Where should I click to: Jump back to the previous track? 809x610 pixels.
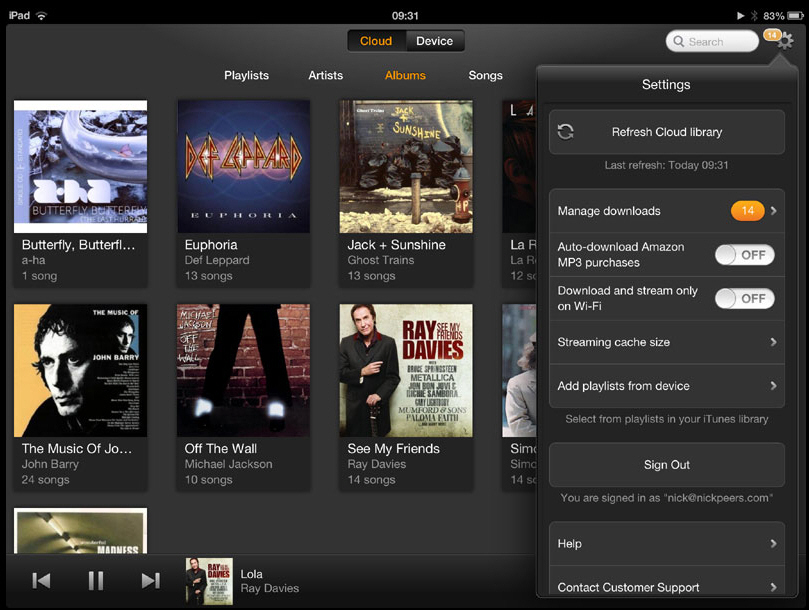pyautogui.click(x=41, y=580)
